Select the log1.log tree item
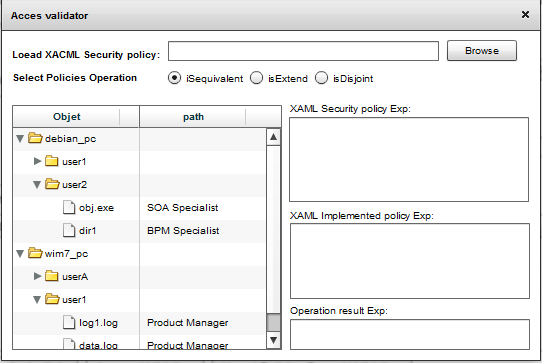 [98, 323]
